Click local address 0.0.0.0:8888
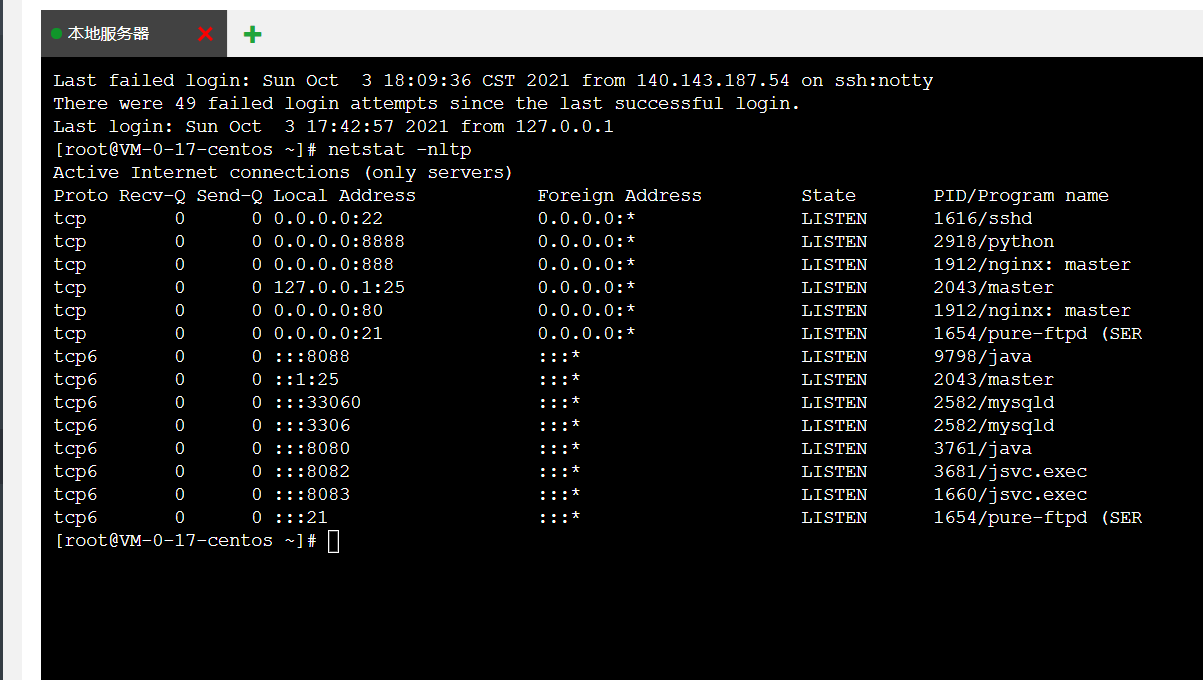The height and width of the screenshot is (680, 1203). [339, 242]
